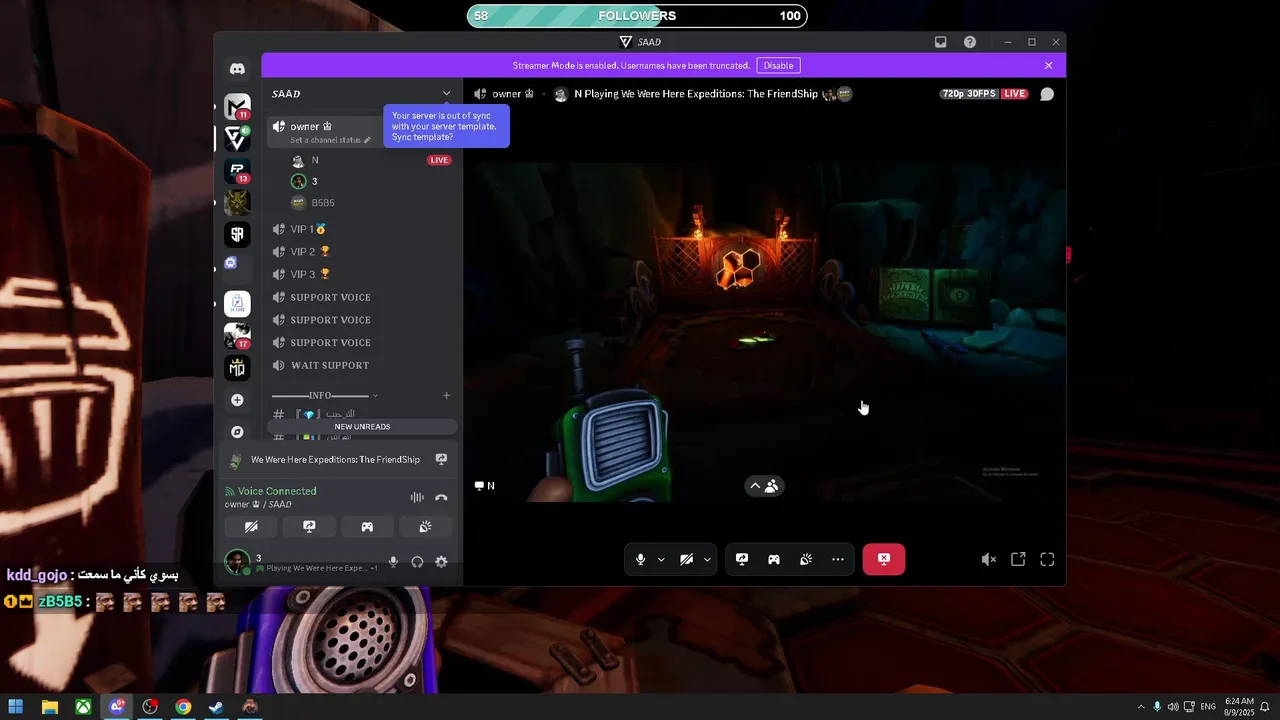The image size is (1280, 720).
Task: Open your avatar in user panel
Action: 237,561
